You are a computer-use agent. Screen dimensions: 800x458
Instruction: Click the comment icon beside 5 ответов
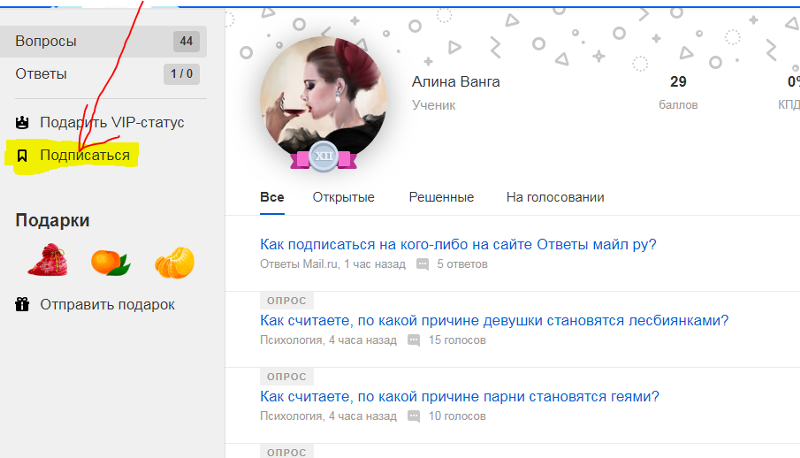click(422, 264)
